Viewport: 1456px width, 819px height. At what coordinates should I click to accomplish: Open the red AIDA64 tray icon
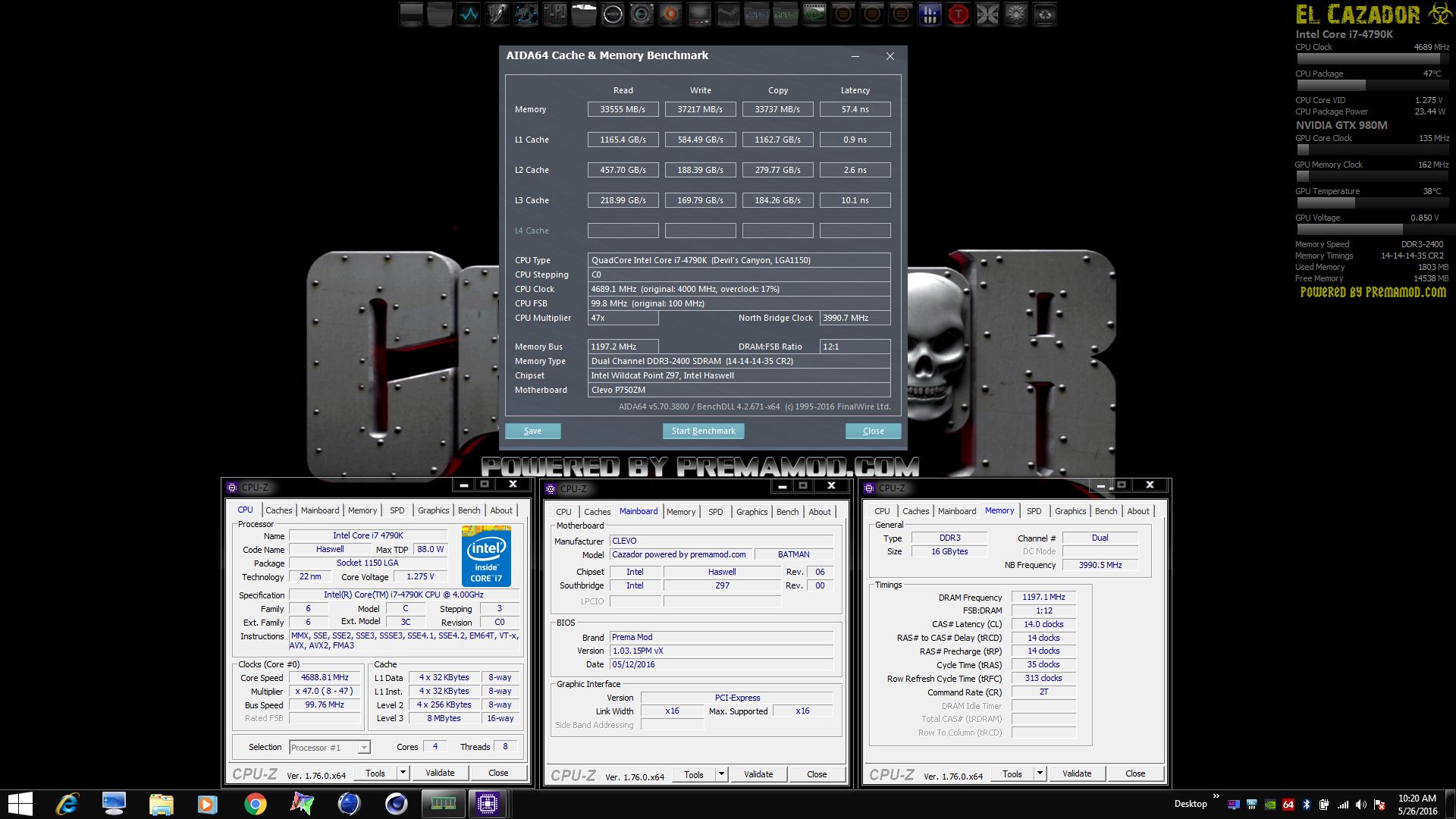pos(1288,805)
